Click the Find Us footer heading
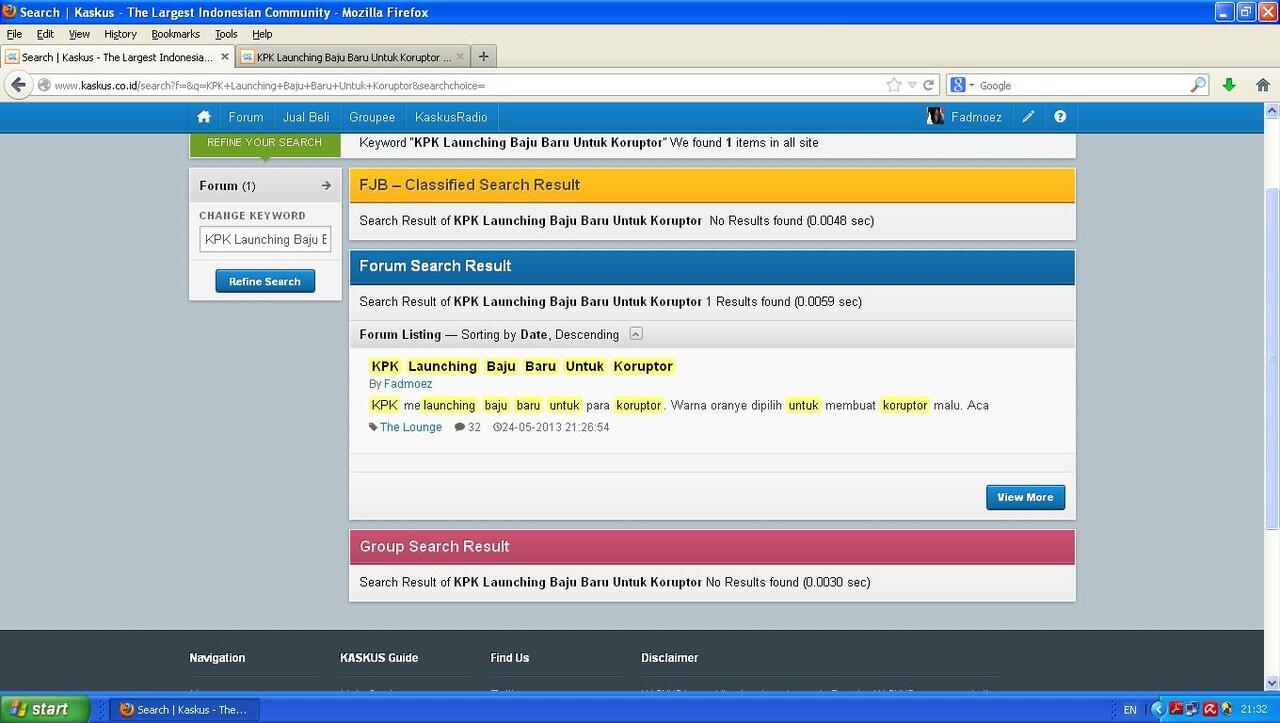The height and width of the screenshot is (723, 1280). [510, 658]
